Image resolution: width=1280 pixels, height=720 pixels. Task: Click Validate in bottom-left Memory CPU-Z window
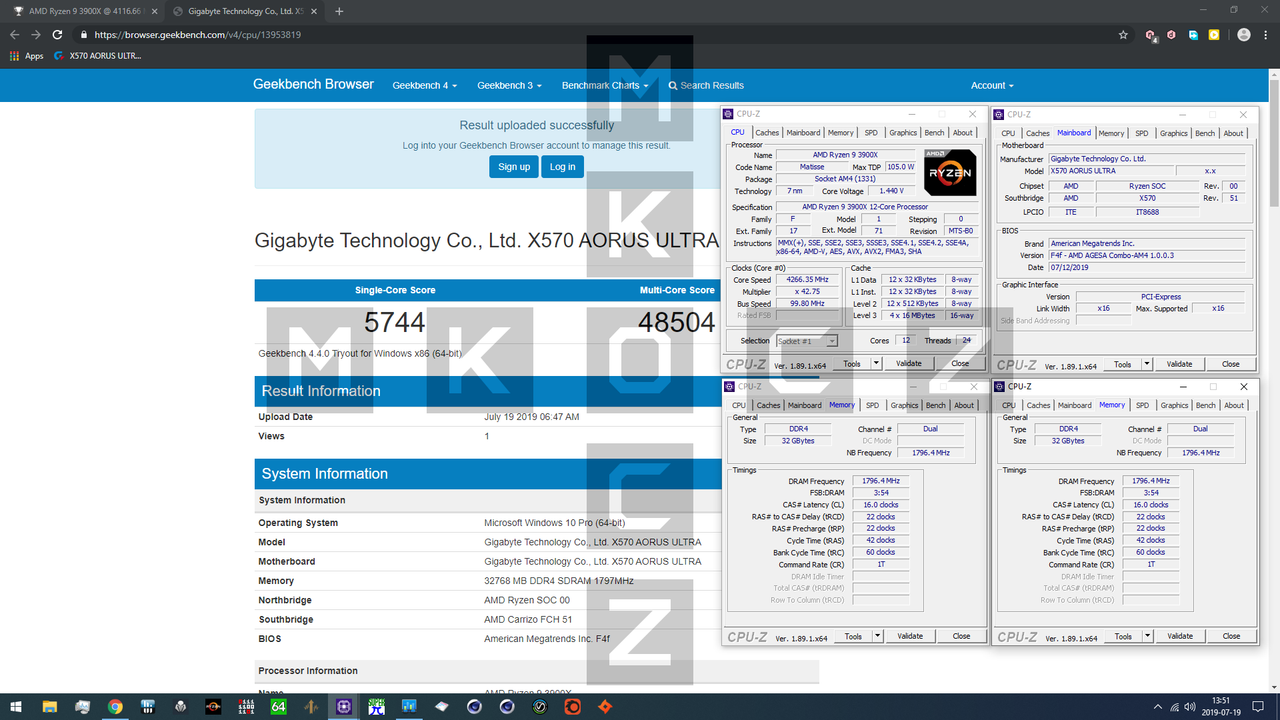[910, 636]
